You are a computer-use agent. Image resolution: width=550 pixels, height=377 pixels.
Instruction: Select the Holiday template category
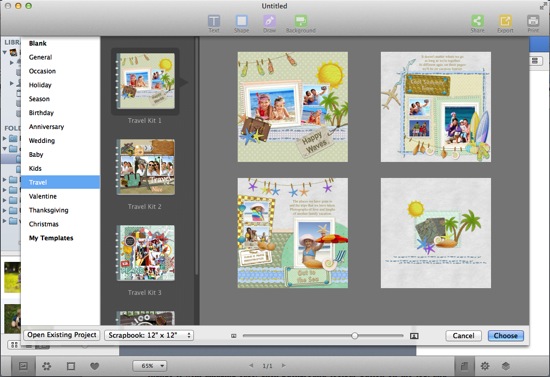[60, 85]
